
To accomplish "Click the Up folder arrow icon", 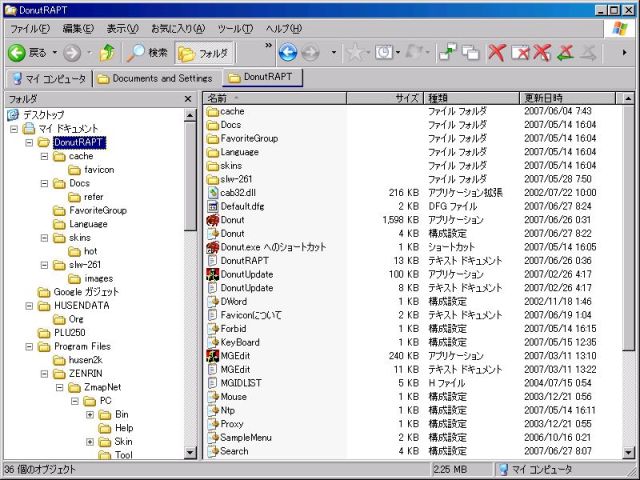I will pos(107,53).
